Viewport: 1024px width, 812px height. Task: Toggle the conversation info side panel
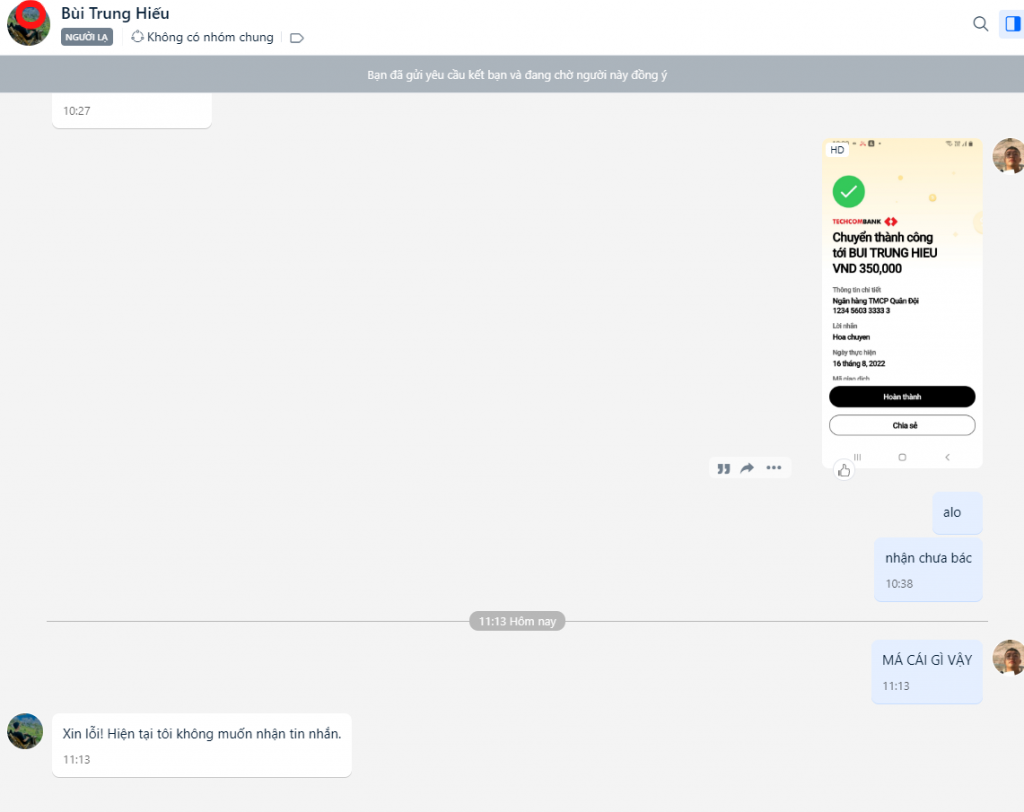coord(1012,24)
